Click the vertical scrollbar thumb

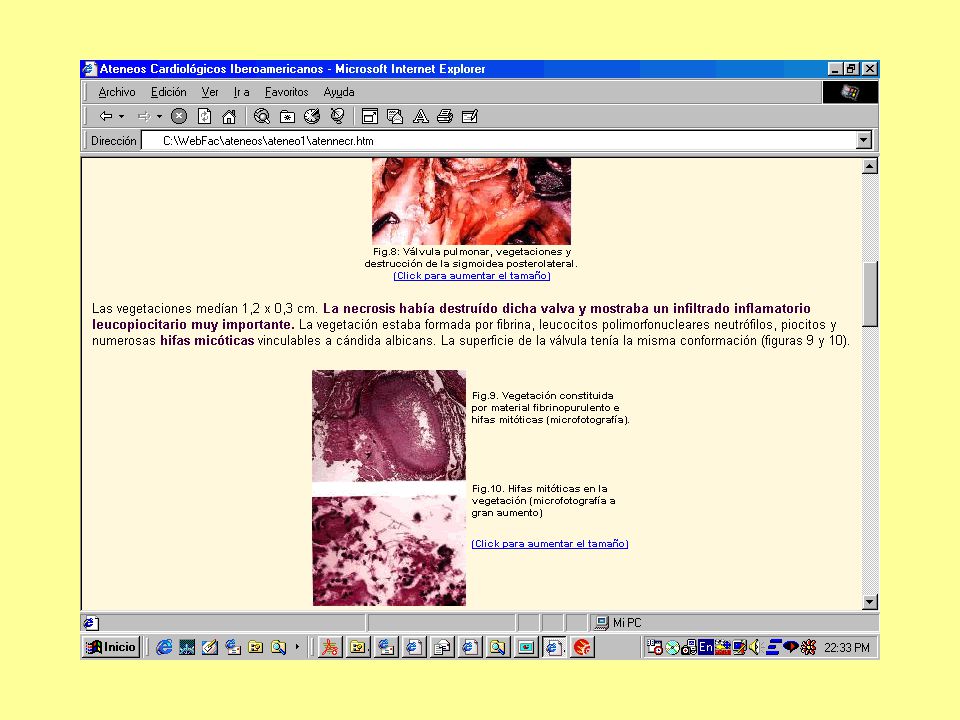(869, 294)
